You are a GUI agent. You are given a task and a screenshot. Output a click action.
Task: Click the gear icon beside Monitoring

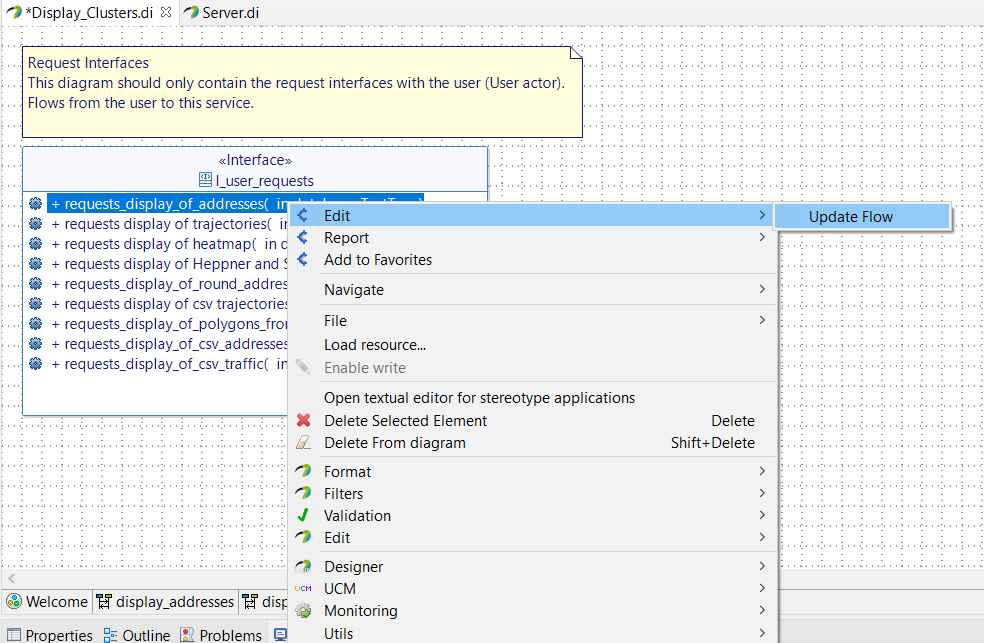(x=303, y=610)
